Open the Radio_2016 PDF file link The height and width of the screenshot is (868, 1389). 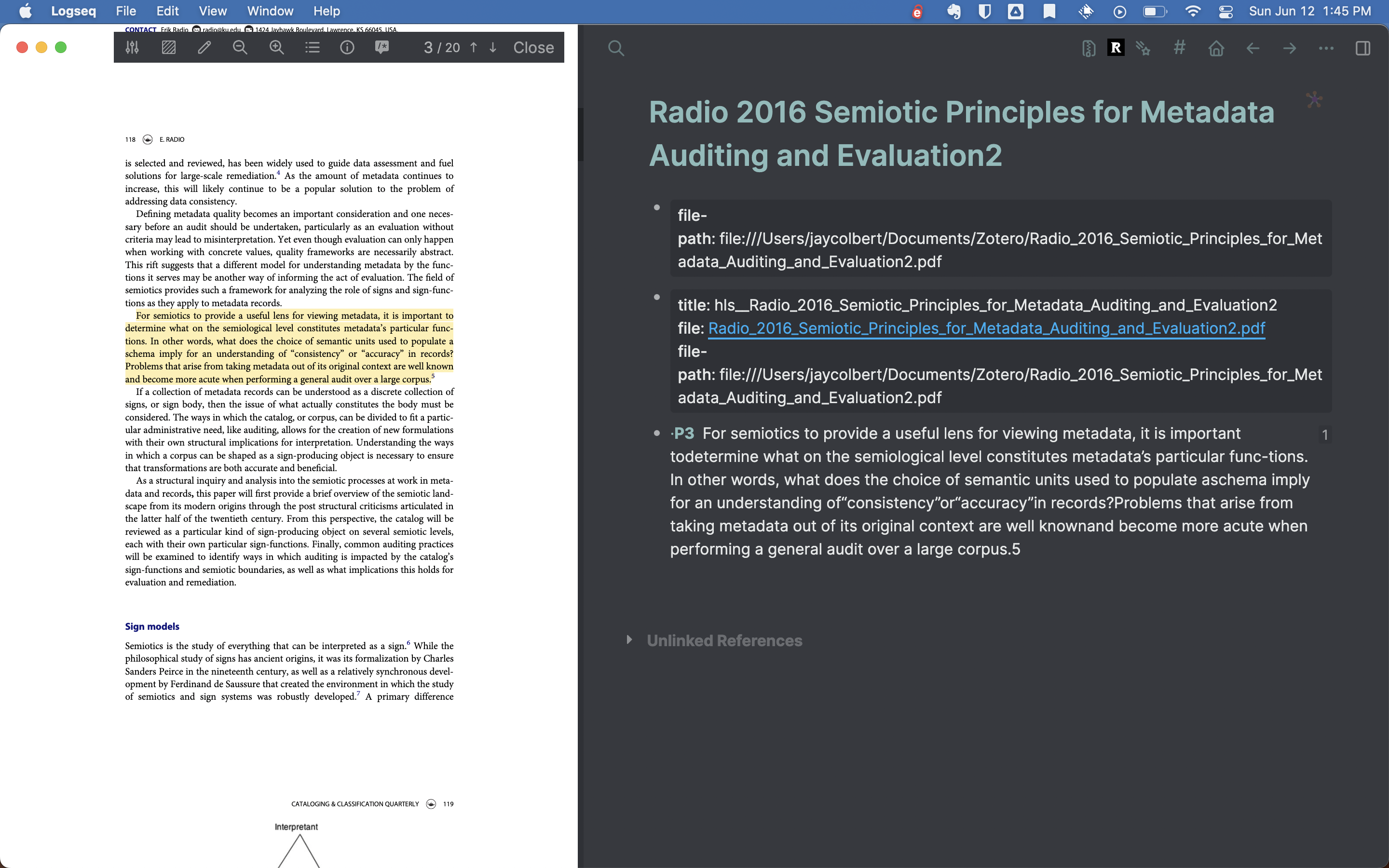pyautogui.click(x=986, y=328)
